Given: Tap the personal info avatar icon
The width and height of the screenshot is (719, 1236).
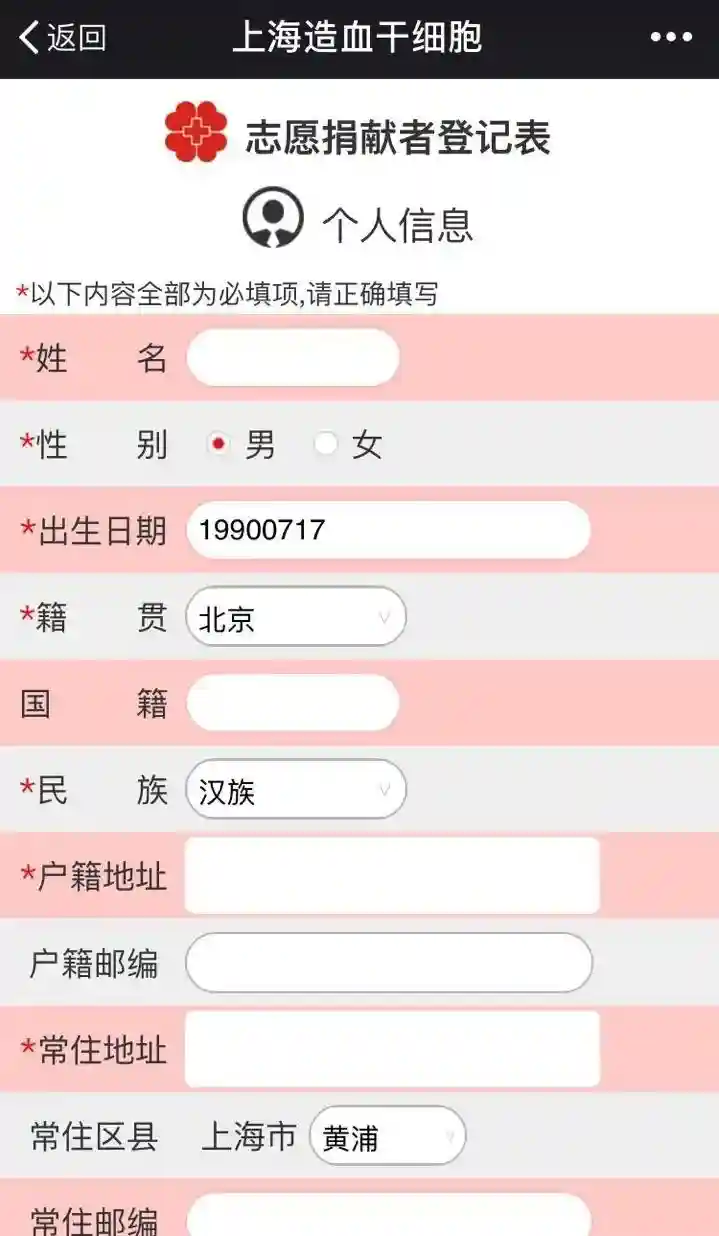Looking at the screenshot, I should 272,218.
